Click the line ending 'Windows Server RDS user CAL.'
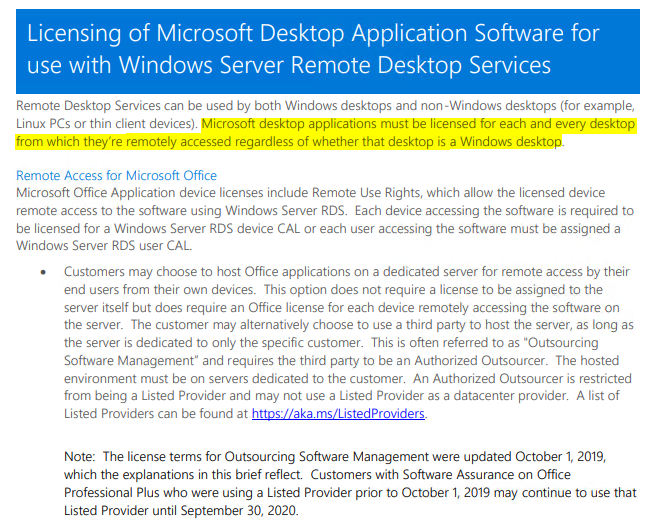Image resolution: width=663 pixels, height=531 pixels. [x=104, y=246]
